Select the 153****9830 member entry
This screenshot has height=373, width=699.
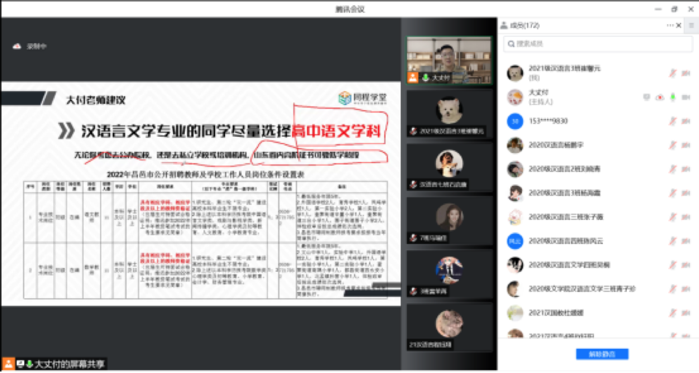[x=598, y=121]
